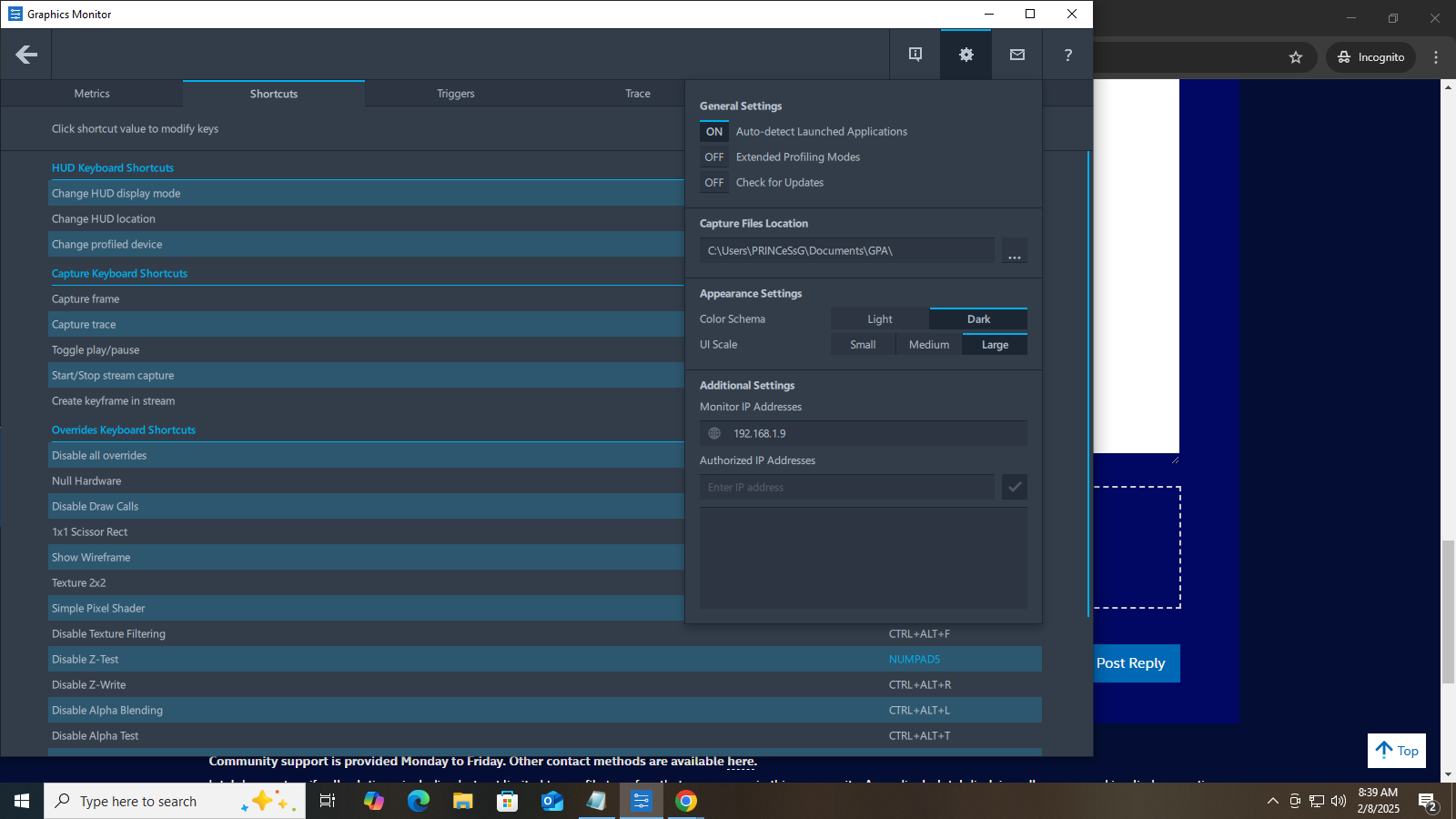Click the Post Reply button
This screenshot has height=819, width=1456.
pos(1131,663)
